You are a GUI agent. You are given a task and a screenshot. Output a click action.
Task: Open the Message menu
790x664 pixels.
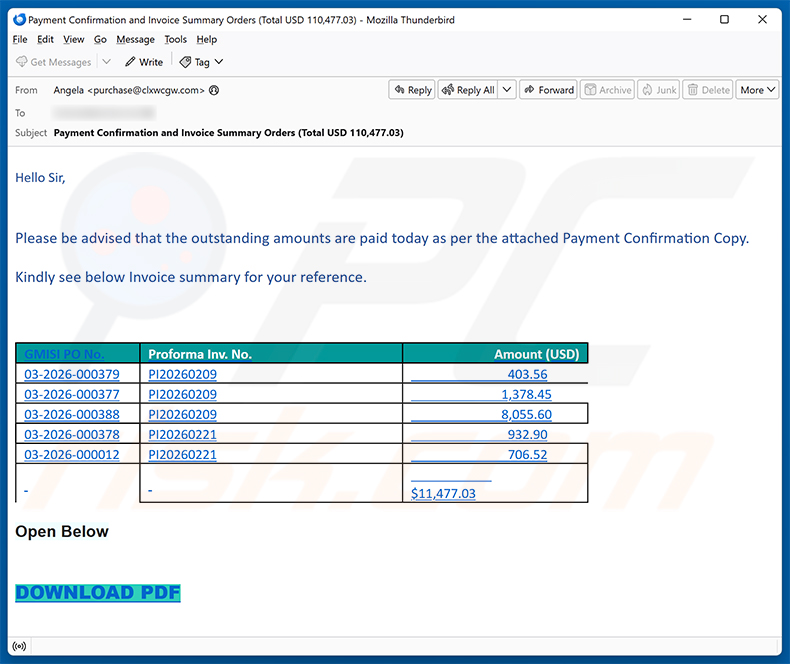[x=136, y=39]
